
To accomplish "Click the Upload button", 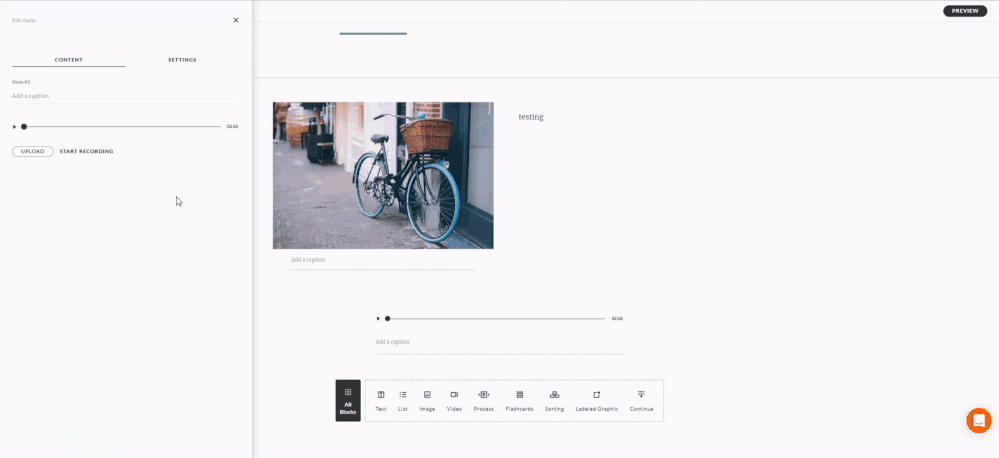I will coord(32,152).
